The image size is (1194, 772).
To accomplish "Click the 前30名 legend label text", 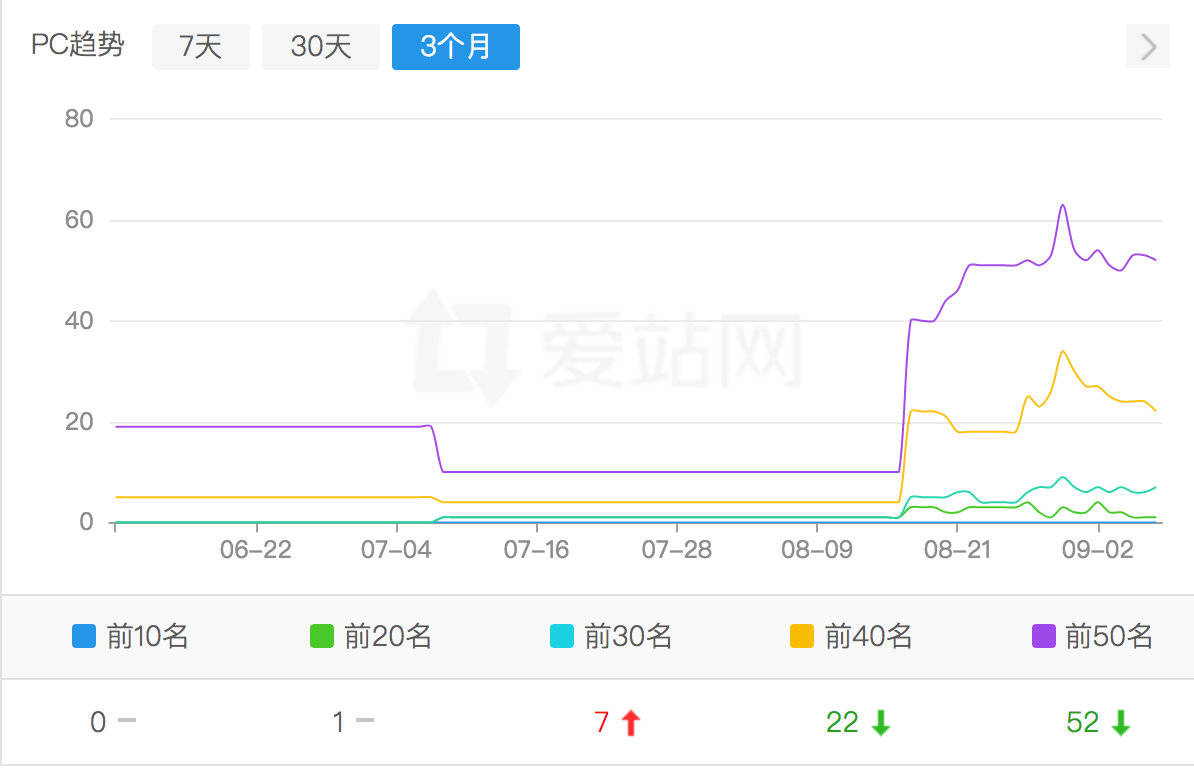I will point(628,636).
